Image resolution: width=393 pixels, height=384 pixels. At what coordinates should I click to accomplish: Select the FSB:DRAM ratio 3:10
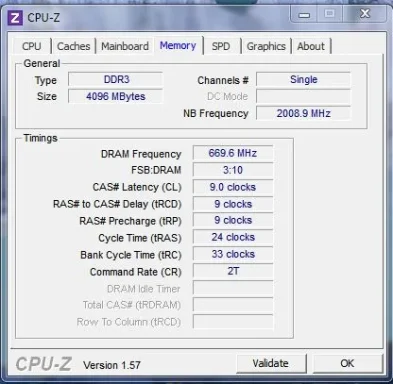[233, 170]
